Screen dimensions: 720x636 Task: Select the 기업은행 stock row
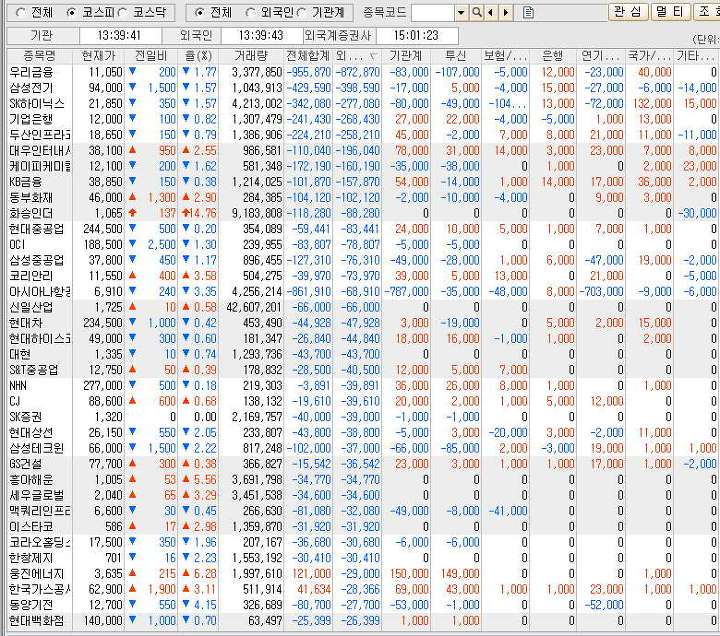pyautogui.click(x=363, y=119)
